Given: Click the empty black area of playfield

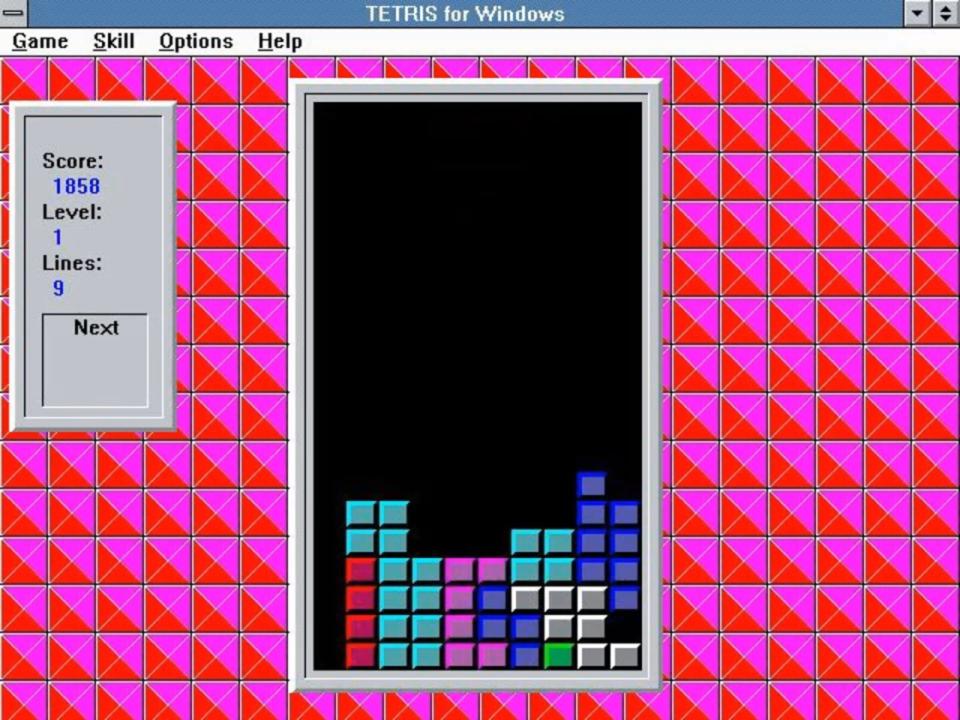Looking at the screenshot, I should (477, 300).
